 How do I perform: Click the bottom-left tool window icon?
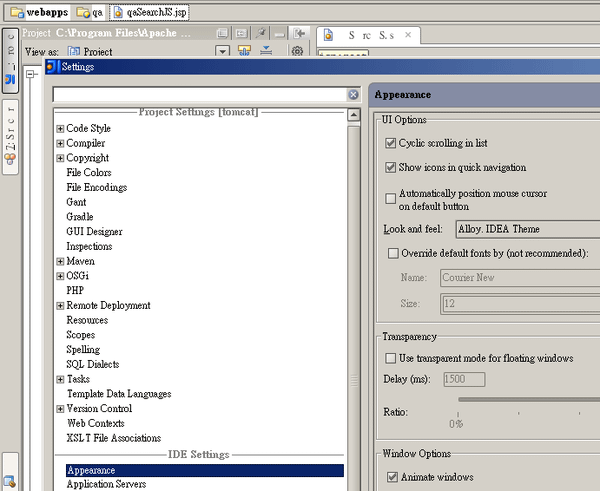[x=10, y=480]
